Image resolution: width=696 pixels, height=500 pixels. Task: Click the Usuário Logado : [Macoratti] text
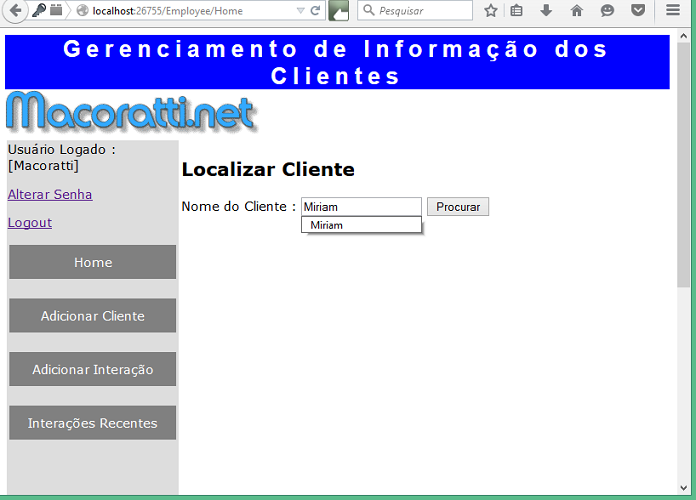pyautogui.click(x=62, y=158)
